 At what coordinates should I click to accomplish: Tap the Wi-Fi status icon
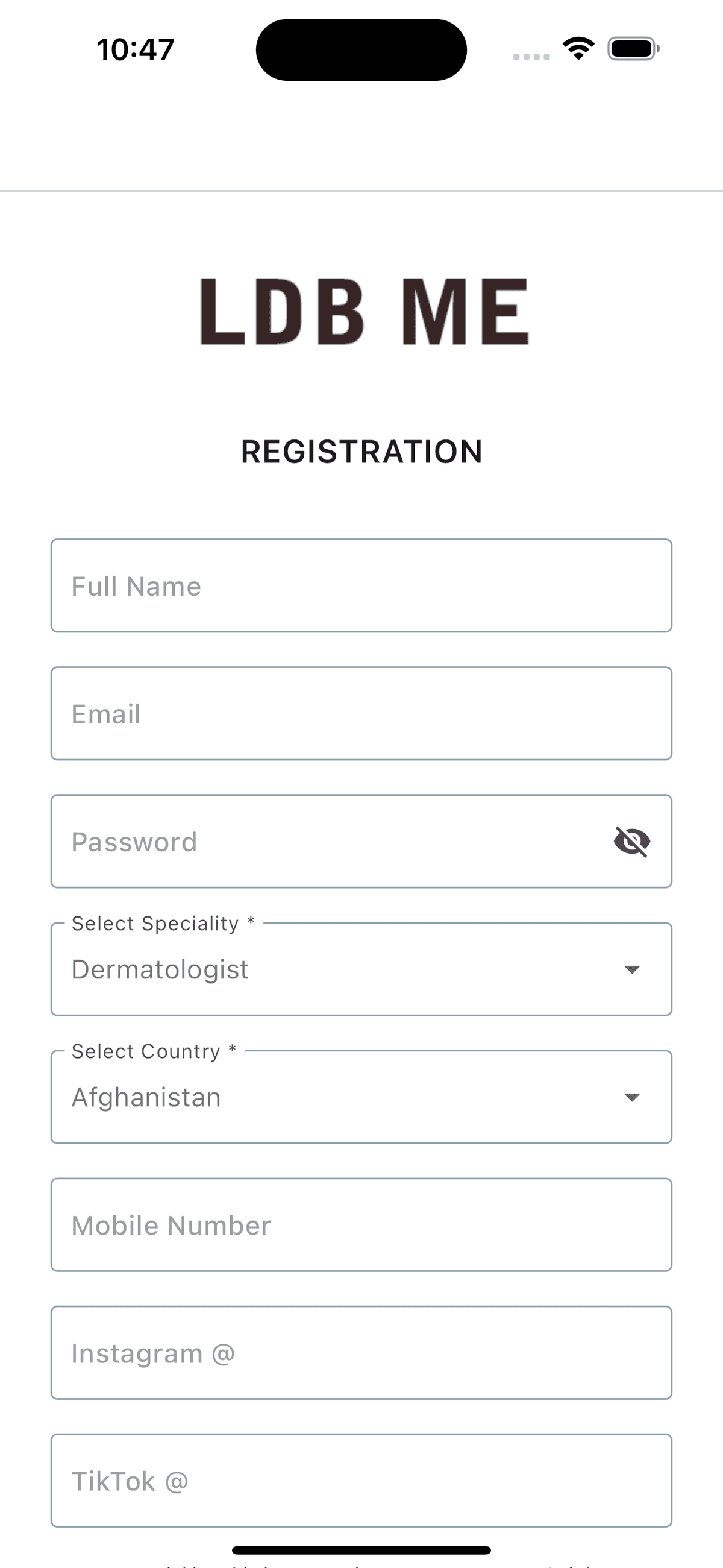click(578, 49)
